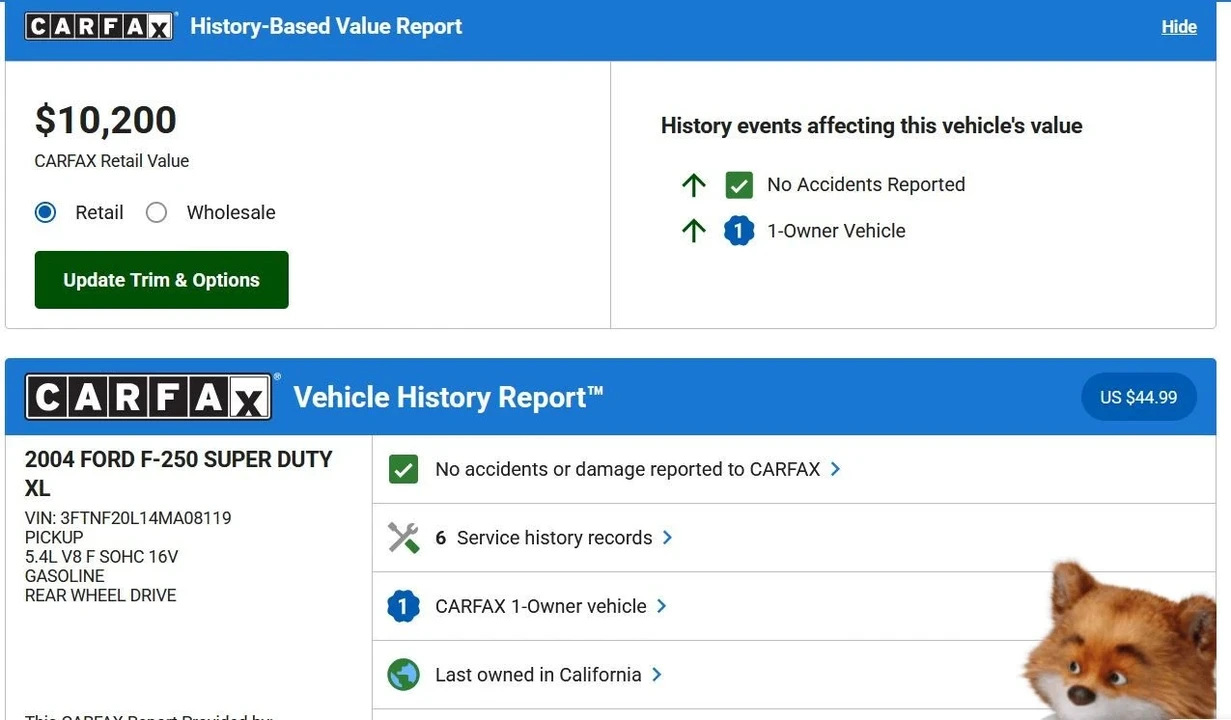
Task: Click the No Accidents Reported text
Action: (866, 185)
